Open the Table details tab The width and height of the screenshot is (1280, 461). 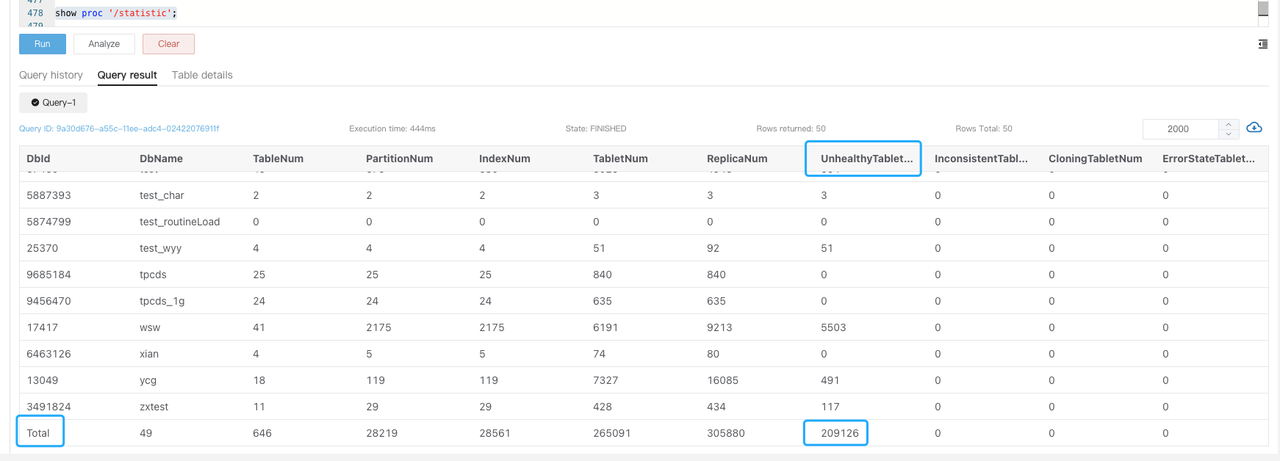(x=202, y=75)
